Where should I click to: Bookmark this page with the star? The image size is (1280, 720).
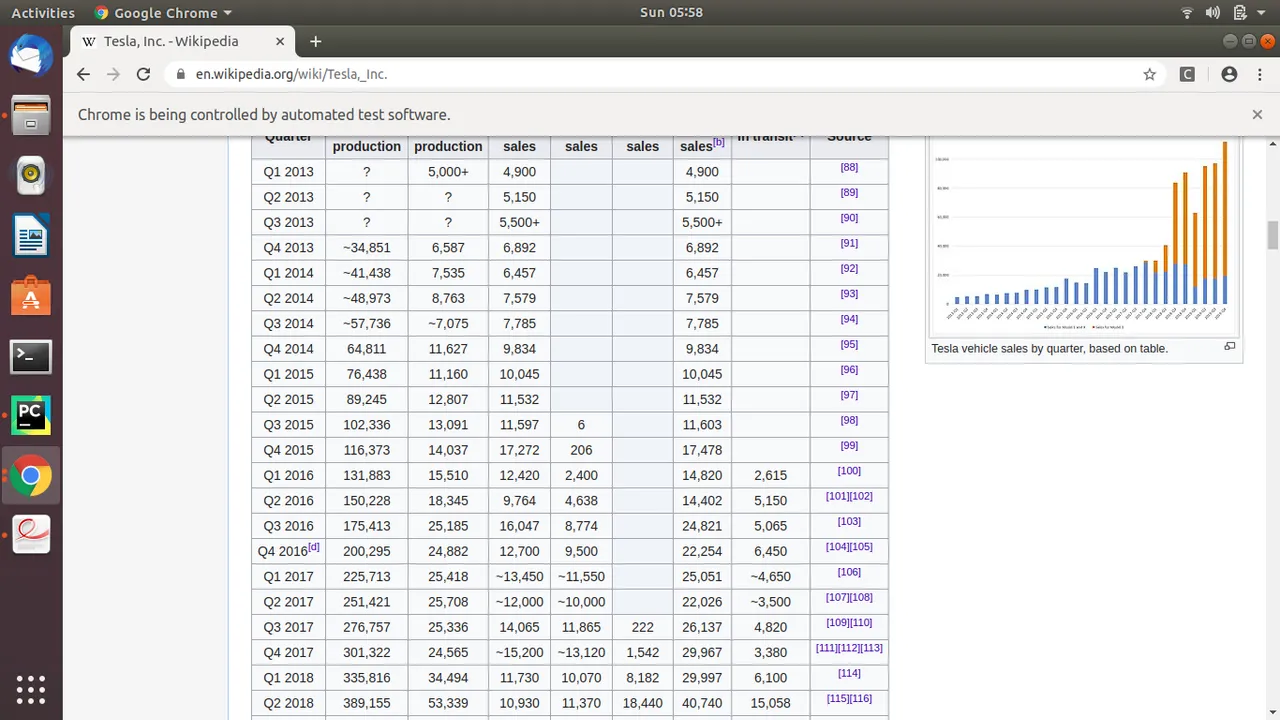tap(1150, 74)
